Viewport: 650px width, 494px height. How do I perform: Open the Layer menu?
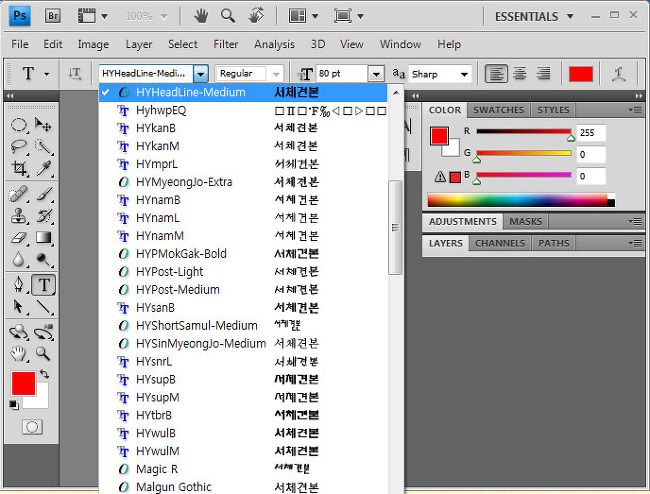[139, 44]
